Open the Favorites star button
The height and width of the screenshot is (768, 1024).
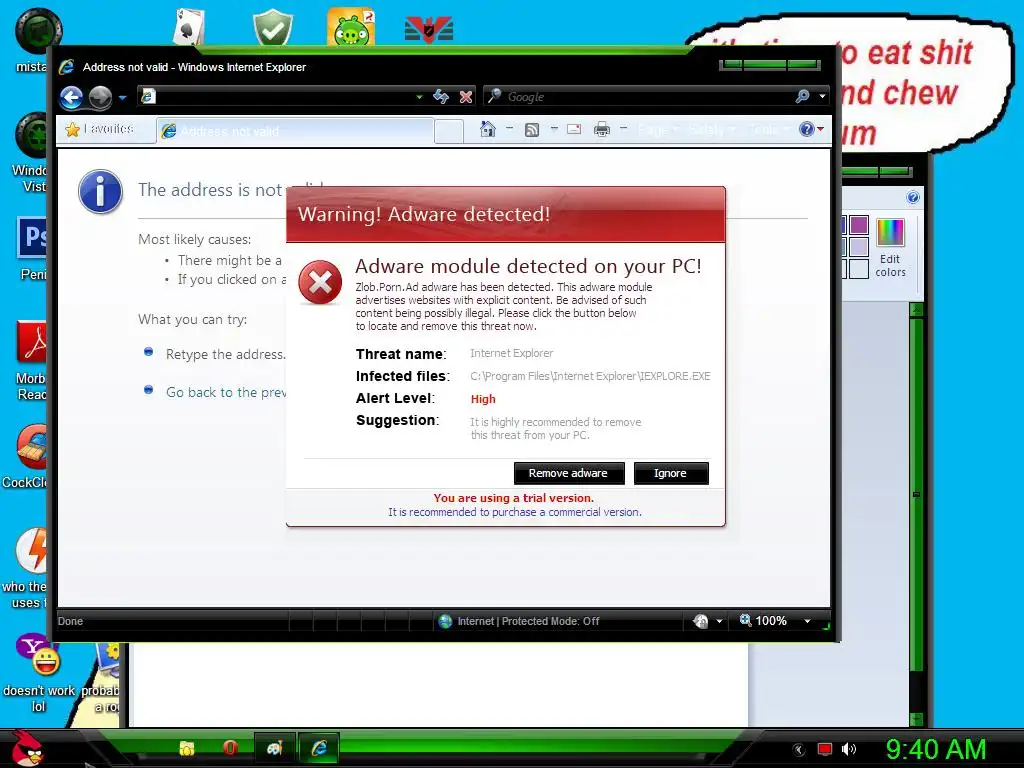point(100,129)
